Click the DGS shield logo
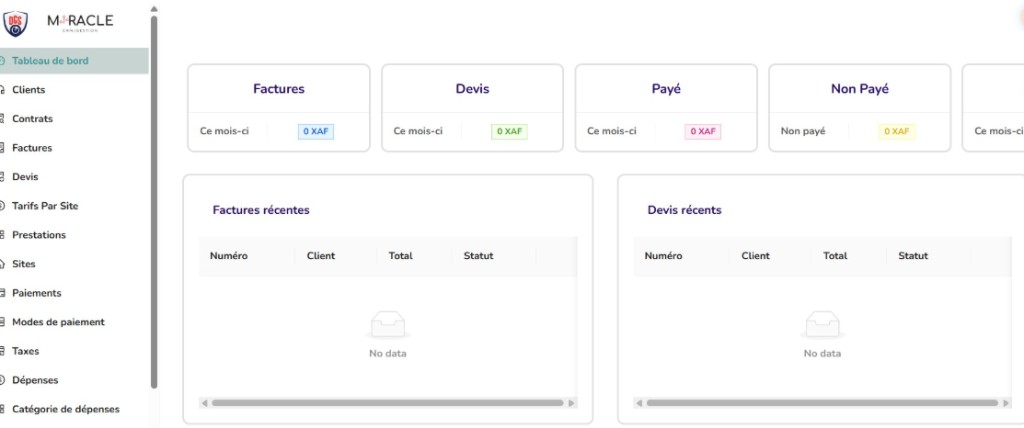Screen dimensions: 1024x428 pos(16,24)
